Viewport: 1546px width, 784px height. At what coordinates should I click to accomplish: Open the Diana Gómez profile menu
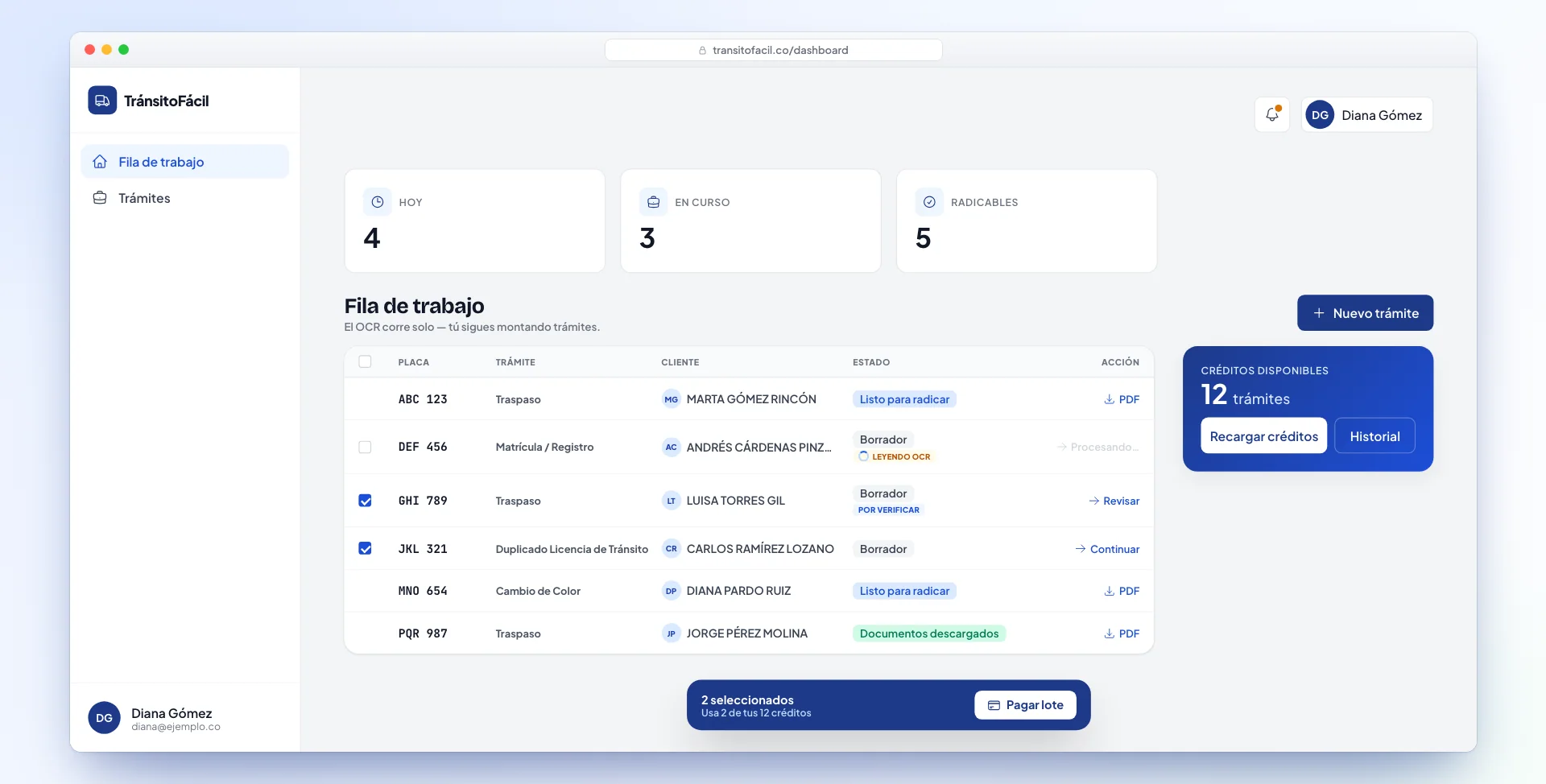coord(1367,115)
